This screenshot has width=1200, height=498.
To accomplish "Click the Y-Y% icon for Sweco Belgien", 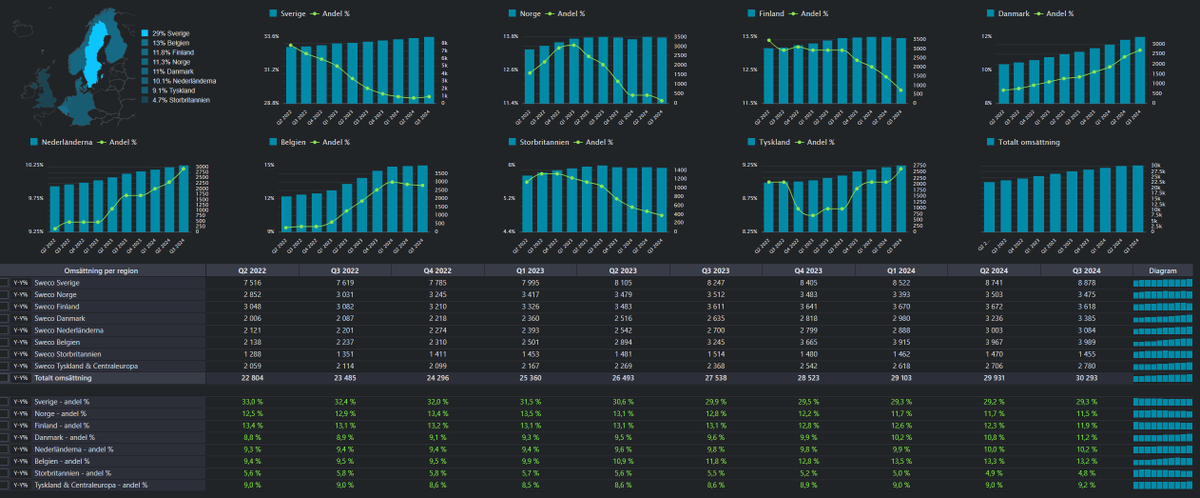I will point(21,343).
